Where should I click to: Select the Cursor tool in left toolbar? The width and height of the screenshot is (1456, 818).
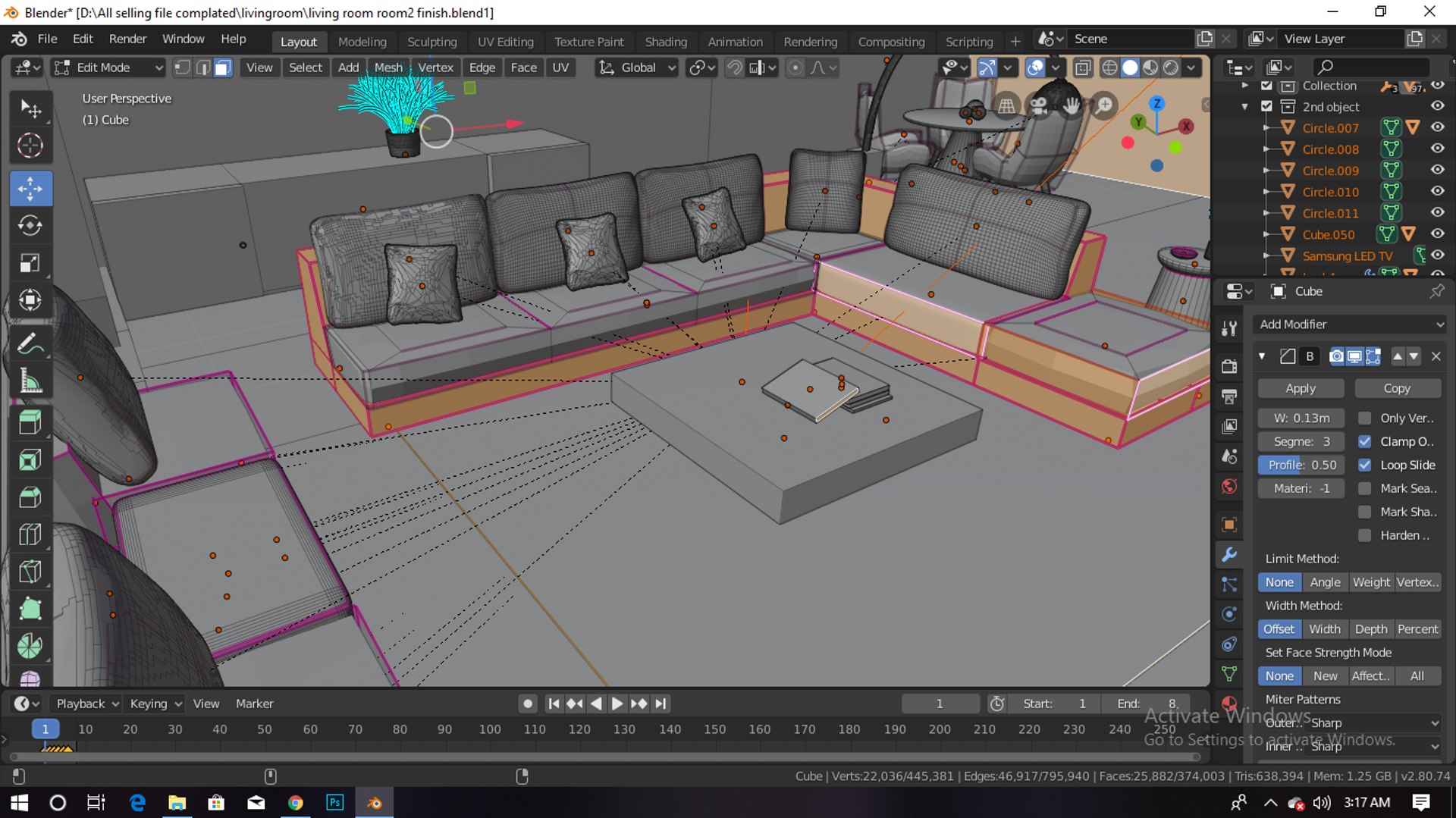click(x=30, y=146)
